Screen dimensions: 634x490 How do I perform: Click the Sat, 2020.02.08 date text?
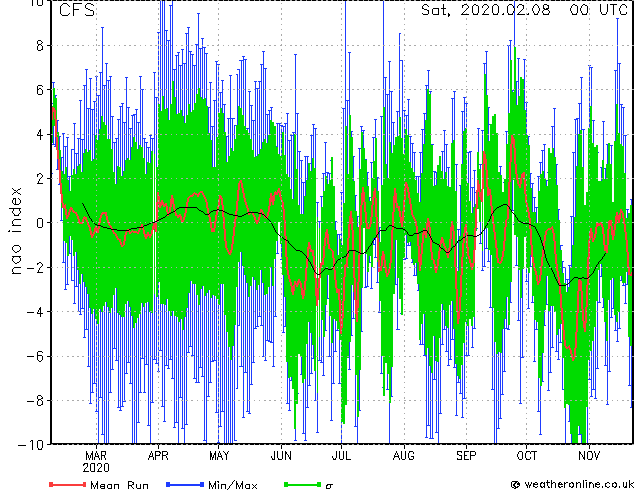click(x=486, y=10)
